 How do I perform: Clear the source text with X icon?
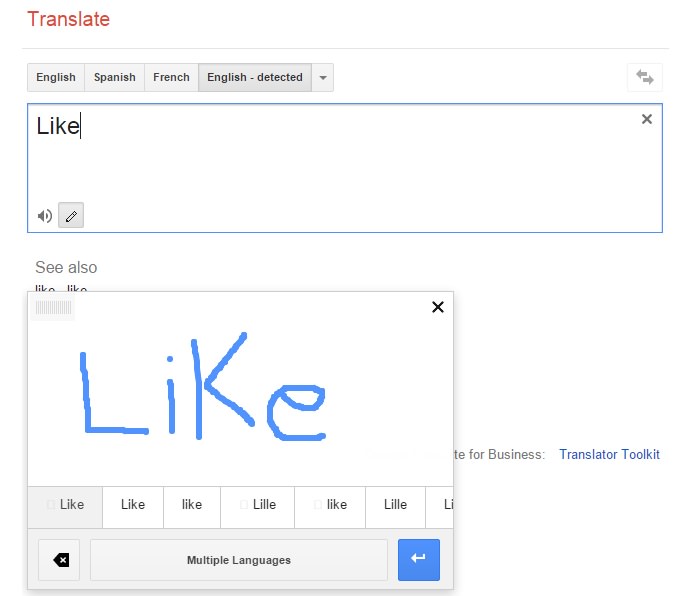(x=646, y=119)
